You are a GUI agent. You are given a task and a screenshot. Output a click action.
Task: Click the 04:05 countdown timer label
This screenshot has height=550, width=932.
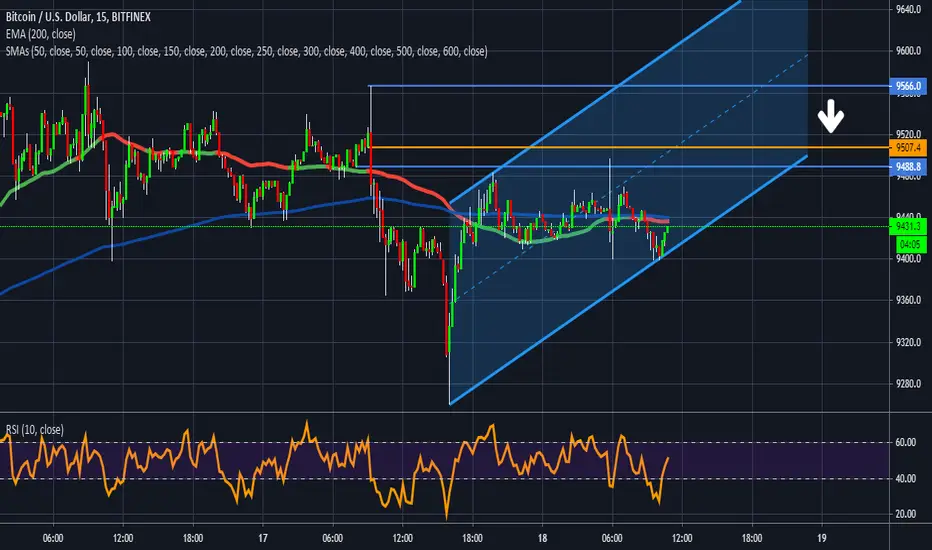(x=910, y=244)
